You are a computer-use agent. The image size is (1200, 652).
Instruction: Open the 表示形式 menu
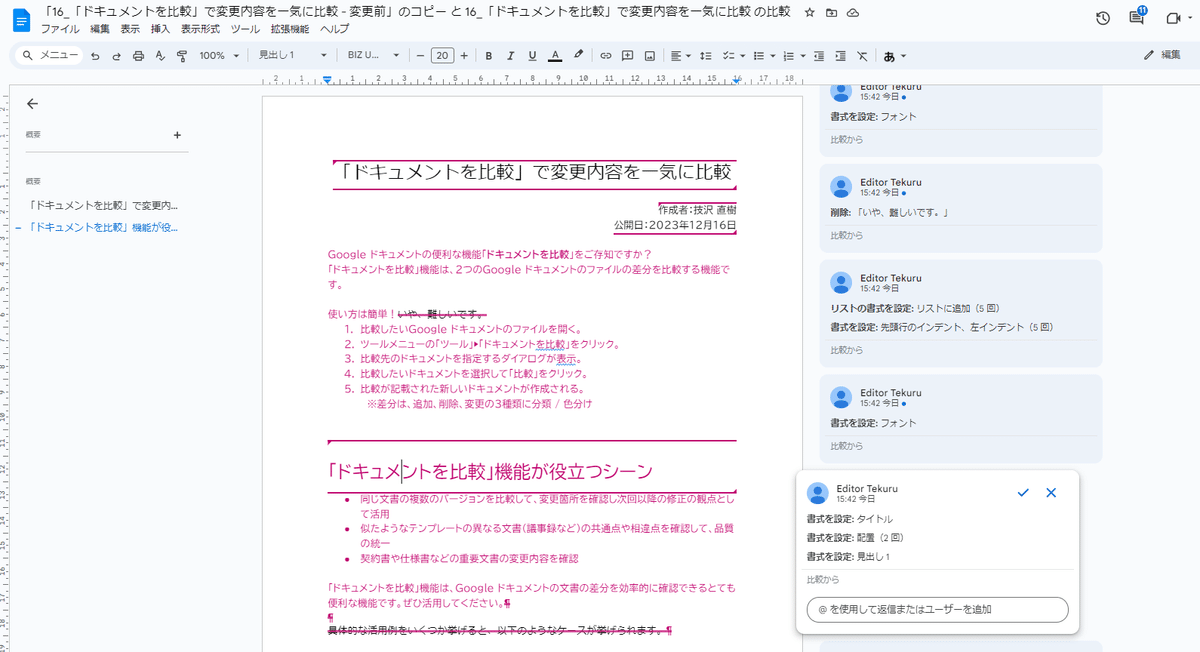(x=200, y=29)
